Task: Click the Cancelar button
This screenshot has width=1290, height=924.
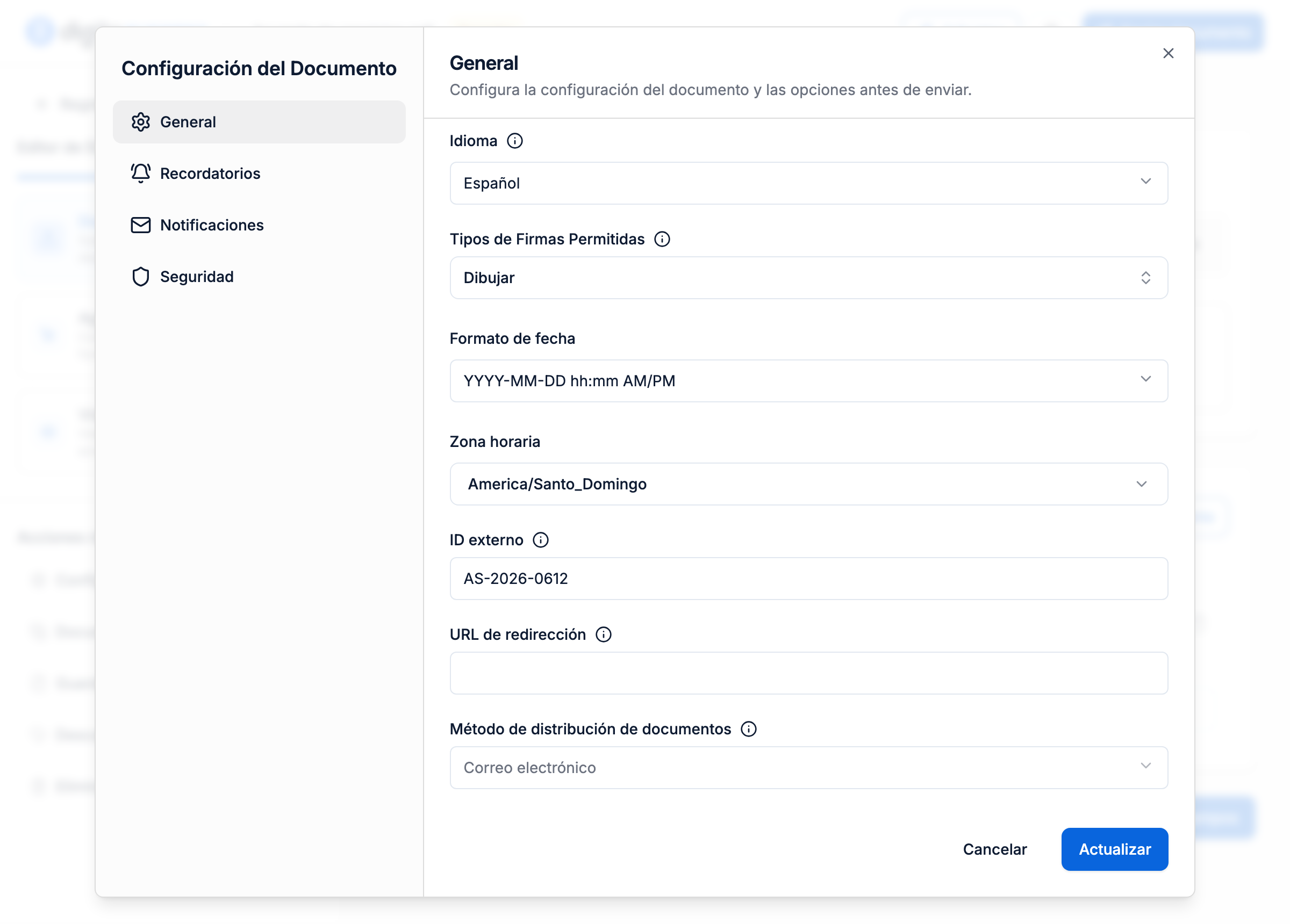Action: [995, 849]
